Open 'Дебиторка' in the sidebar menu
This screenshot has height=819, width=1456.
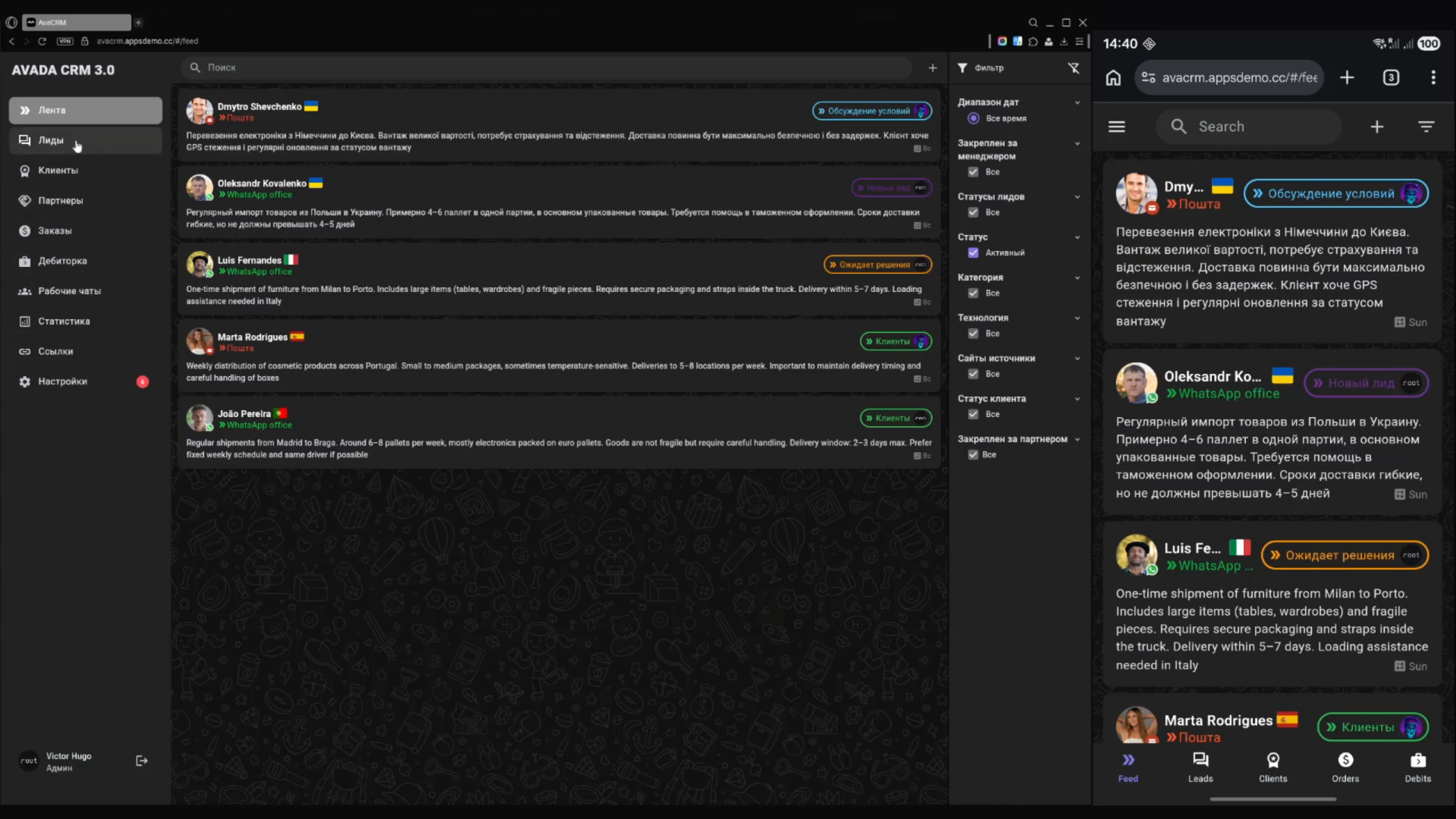pyautogui.click(x=62, y=261)
